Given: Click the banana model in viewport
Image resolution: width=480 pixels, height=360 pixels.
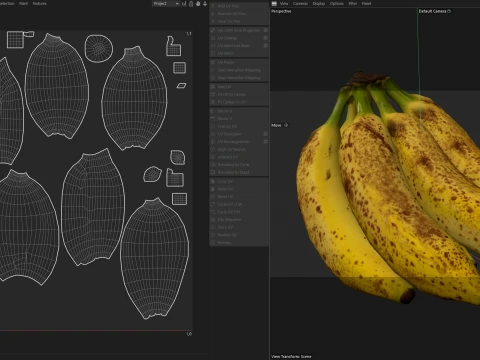Looking at the screenshot, I should click(x=387, y=187).
